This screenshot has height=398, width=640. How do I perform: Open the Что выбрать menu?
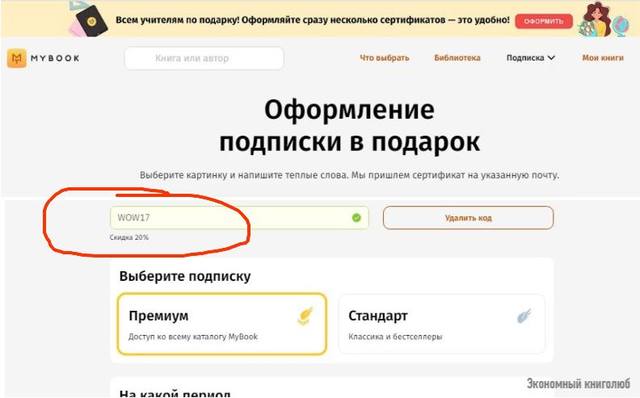pyautogui.click(x=384, y=58)
